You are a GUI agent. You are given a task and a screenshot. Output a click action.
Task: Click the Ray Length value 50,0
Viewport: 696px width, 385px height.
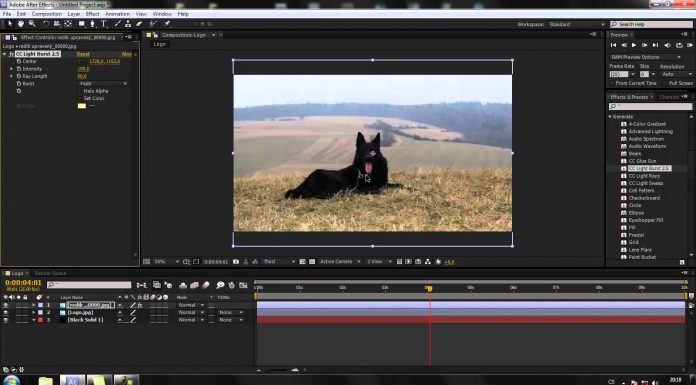pyautogui.click(x=82, y=76)
